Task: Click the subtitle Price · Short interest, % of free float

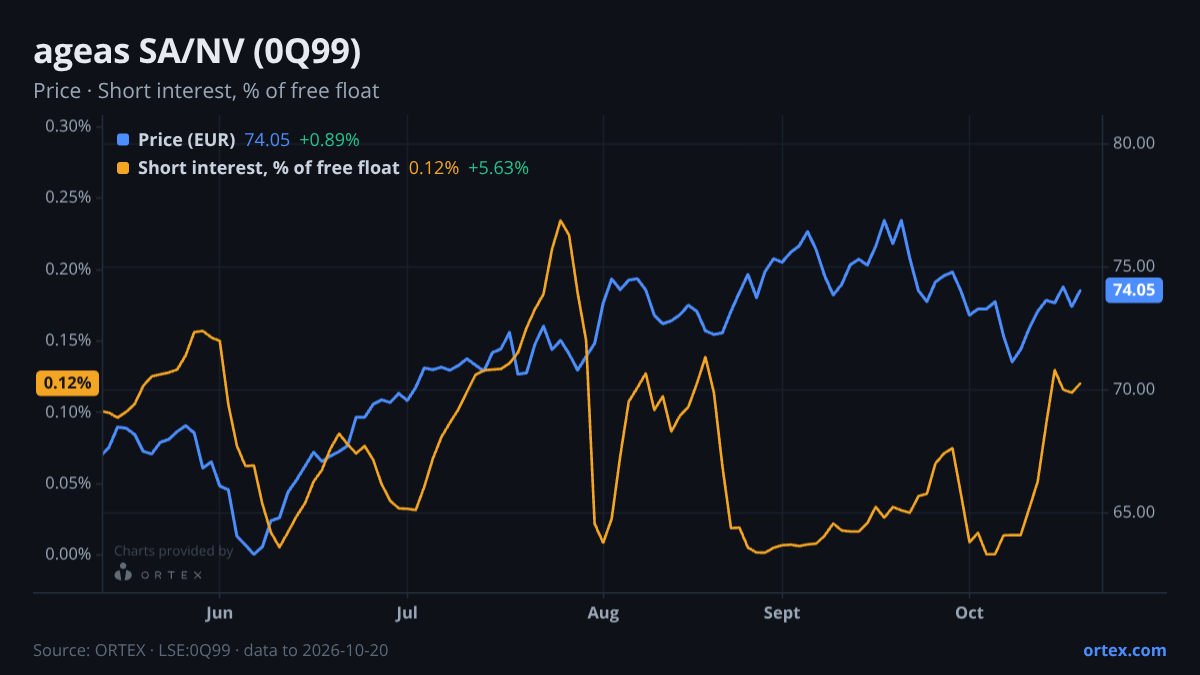Action: [206, 91]
